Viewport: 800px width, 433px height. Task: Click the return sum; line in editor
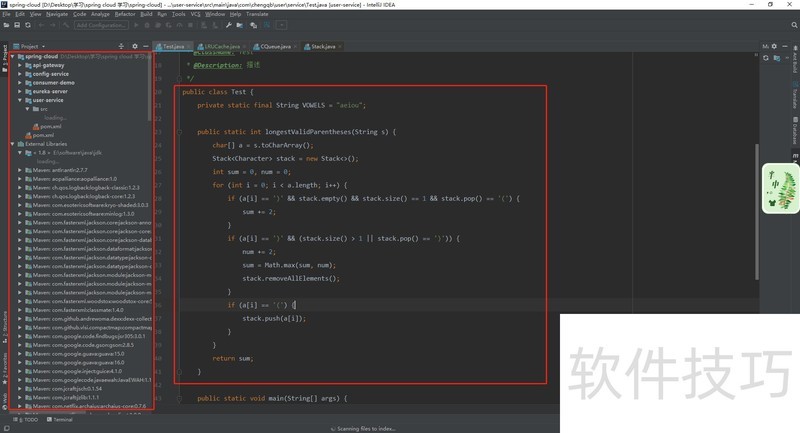click(233, 359)
